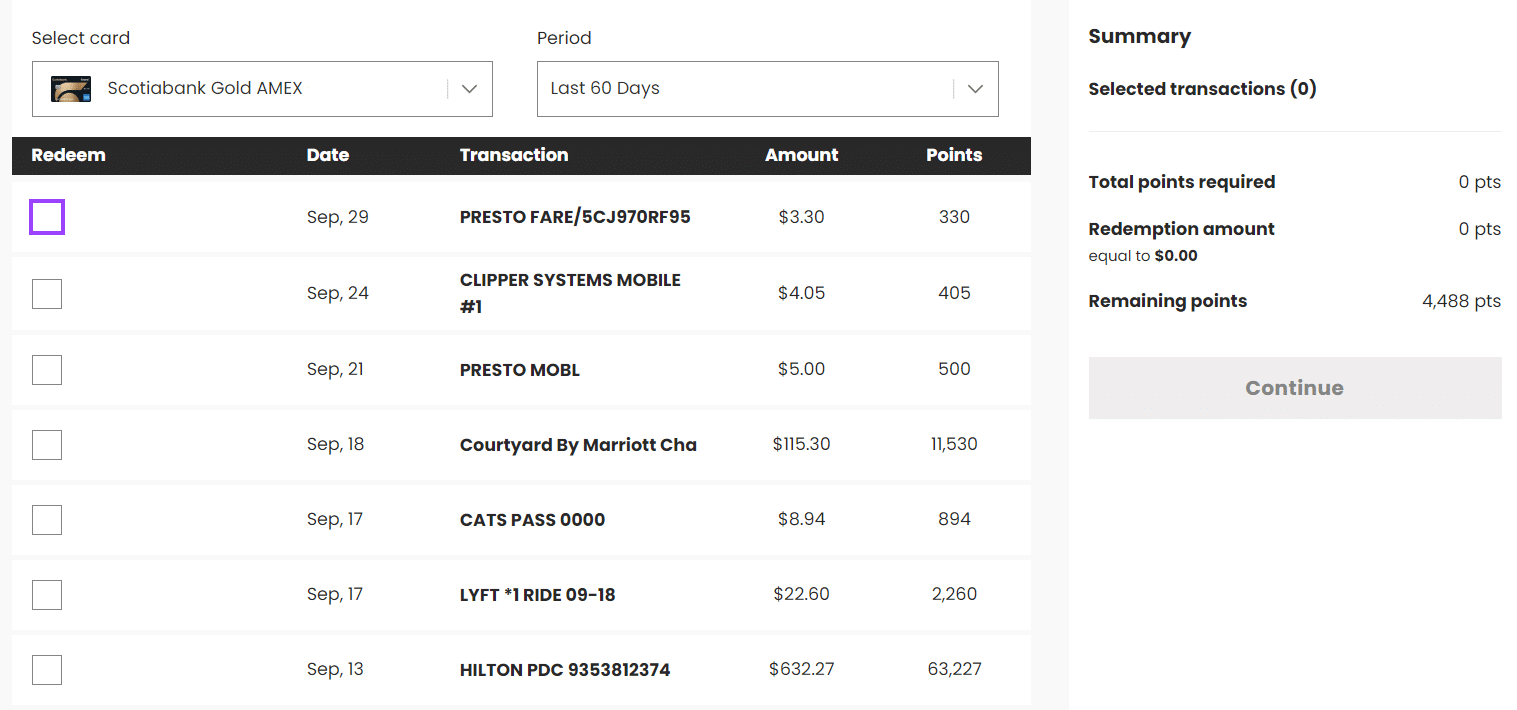The image size is (1517, 710).
Task: Click the LYFT *1 RIDE 09-18 transaction name
Action: coord(537,595)
